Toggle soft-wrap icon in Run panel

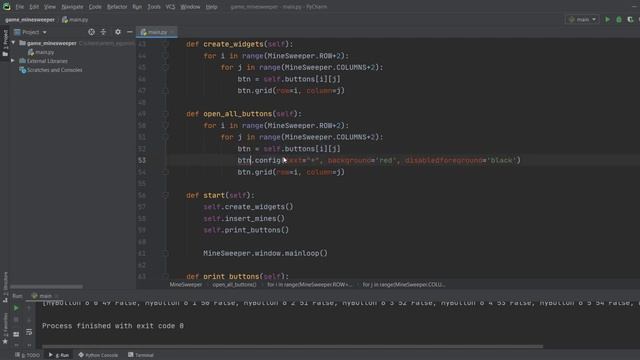[x=29, y=332]
